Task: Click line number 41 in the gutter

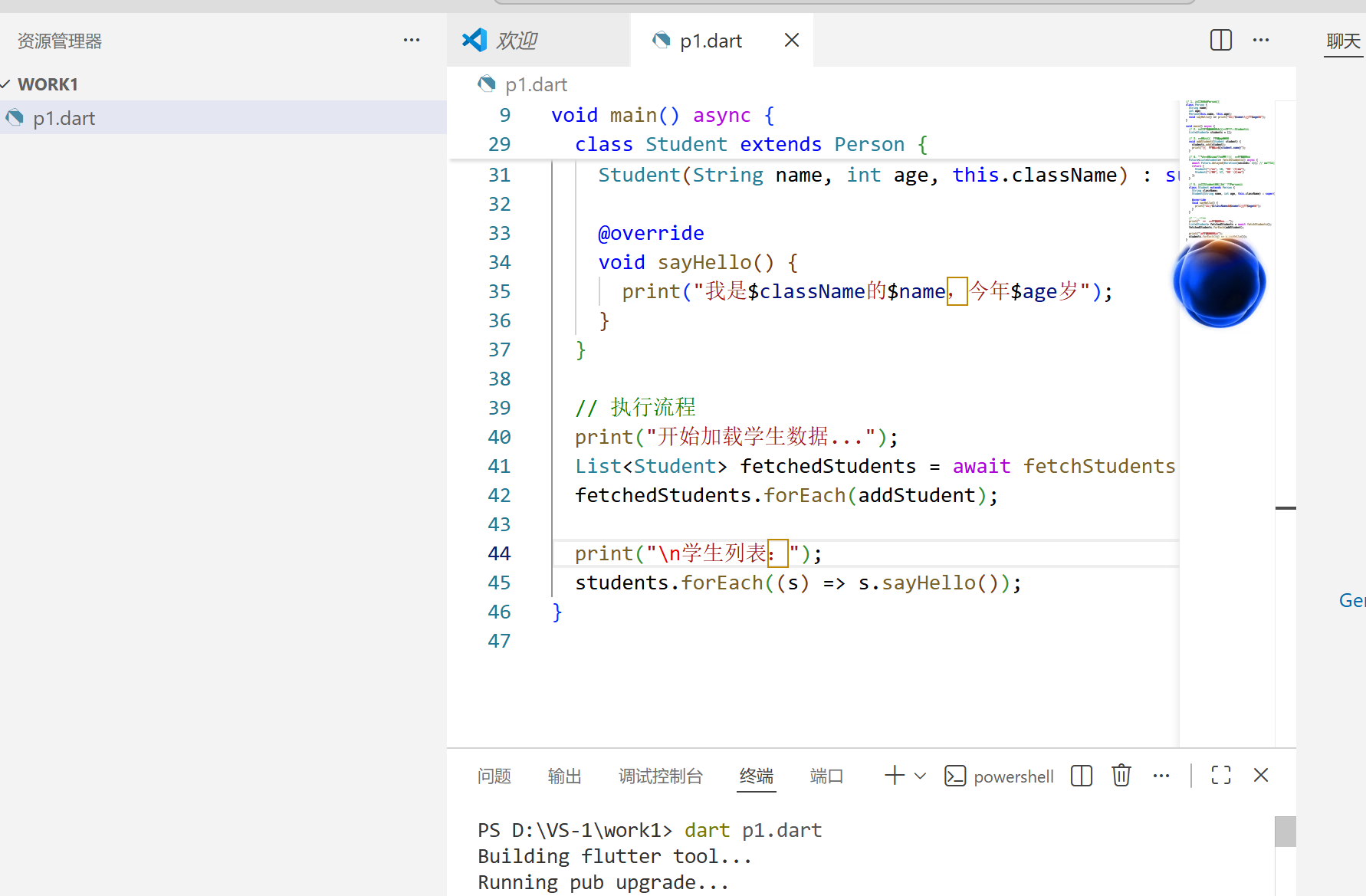Action: point(499,466)
